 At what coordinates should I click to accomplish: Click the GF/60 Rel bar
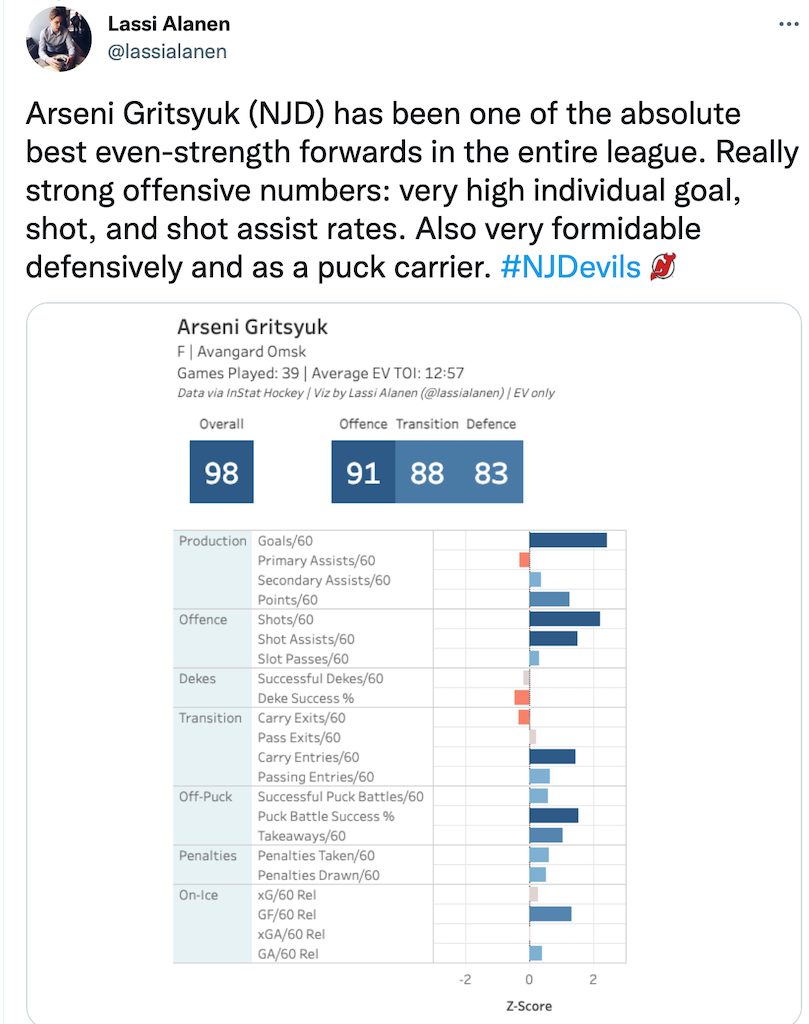[x=550, y=914]
